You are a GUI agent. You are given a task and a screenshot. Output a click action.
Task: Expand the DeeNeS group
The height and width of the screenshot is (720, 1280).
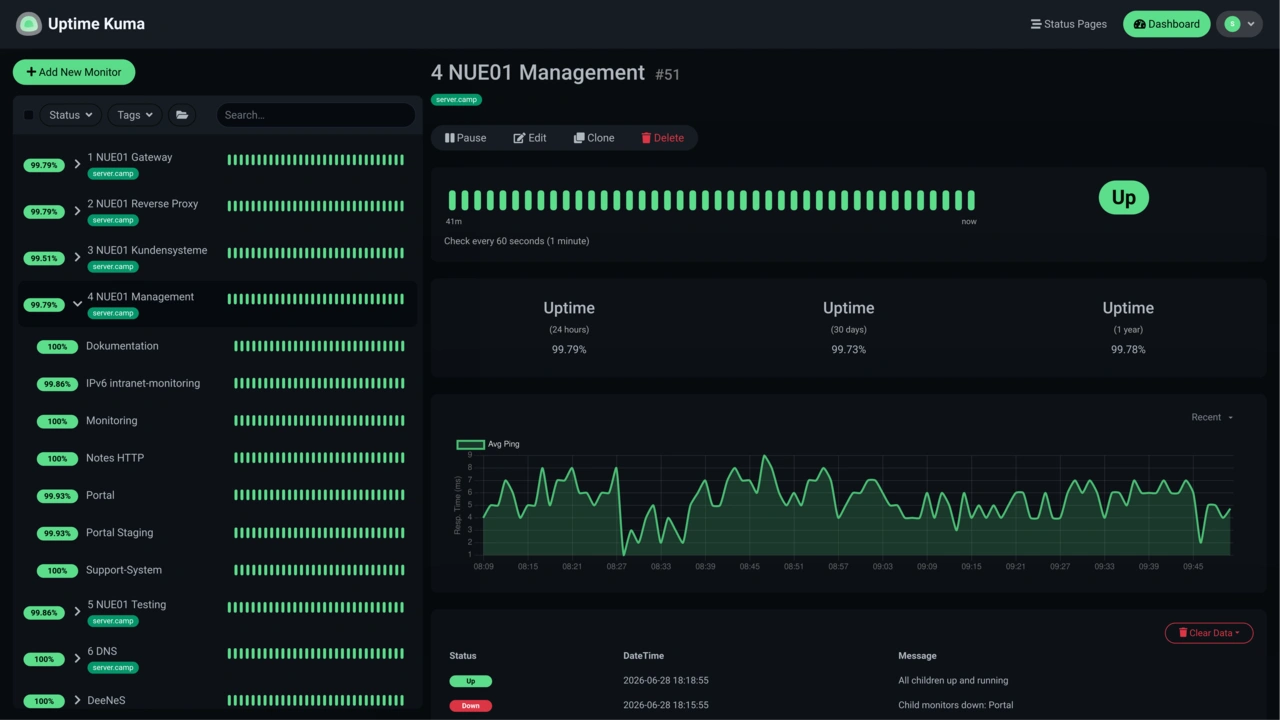pyautogui.click(x=77, y=700)
